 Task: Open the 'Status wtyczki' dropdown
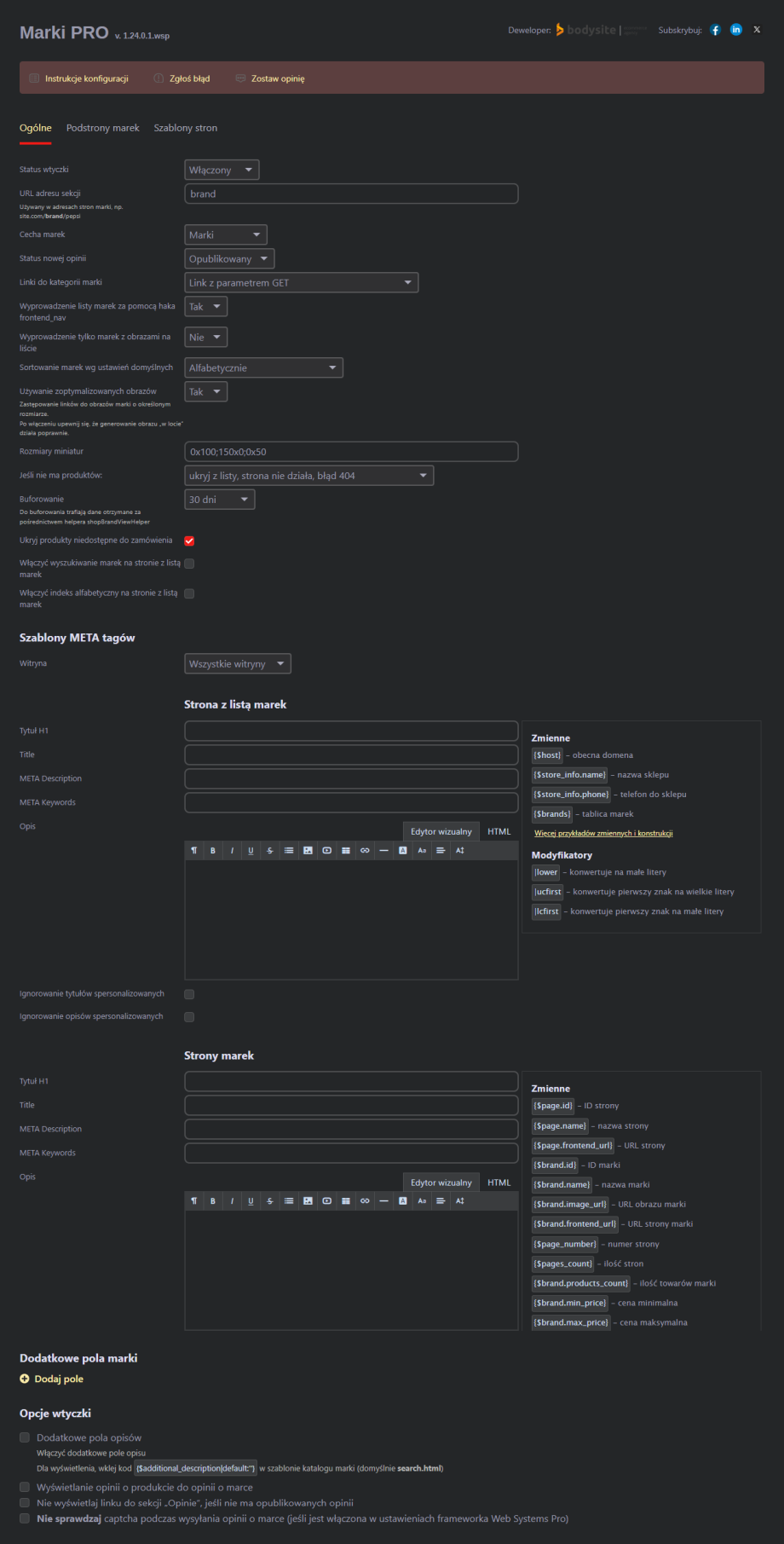coord(222,170)
